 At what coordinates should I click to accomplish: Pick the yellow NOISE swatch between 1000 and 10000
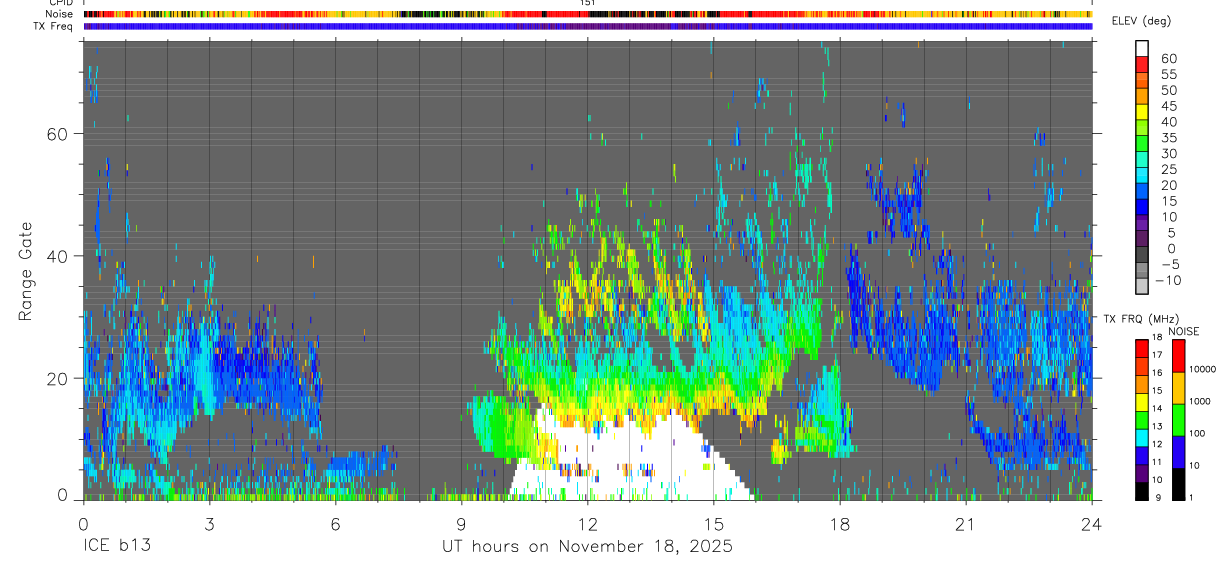(1180, 387)
